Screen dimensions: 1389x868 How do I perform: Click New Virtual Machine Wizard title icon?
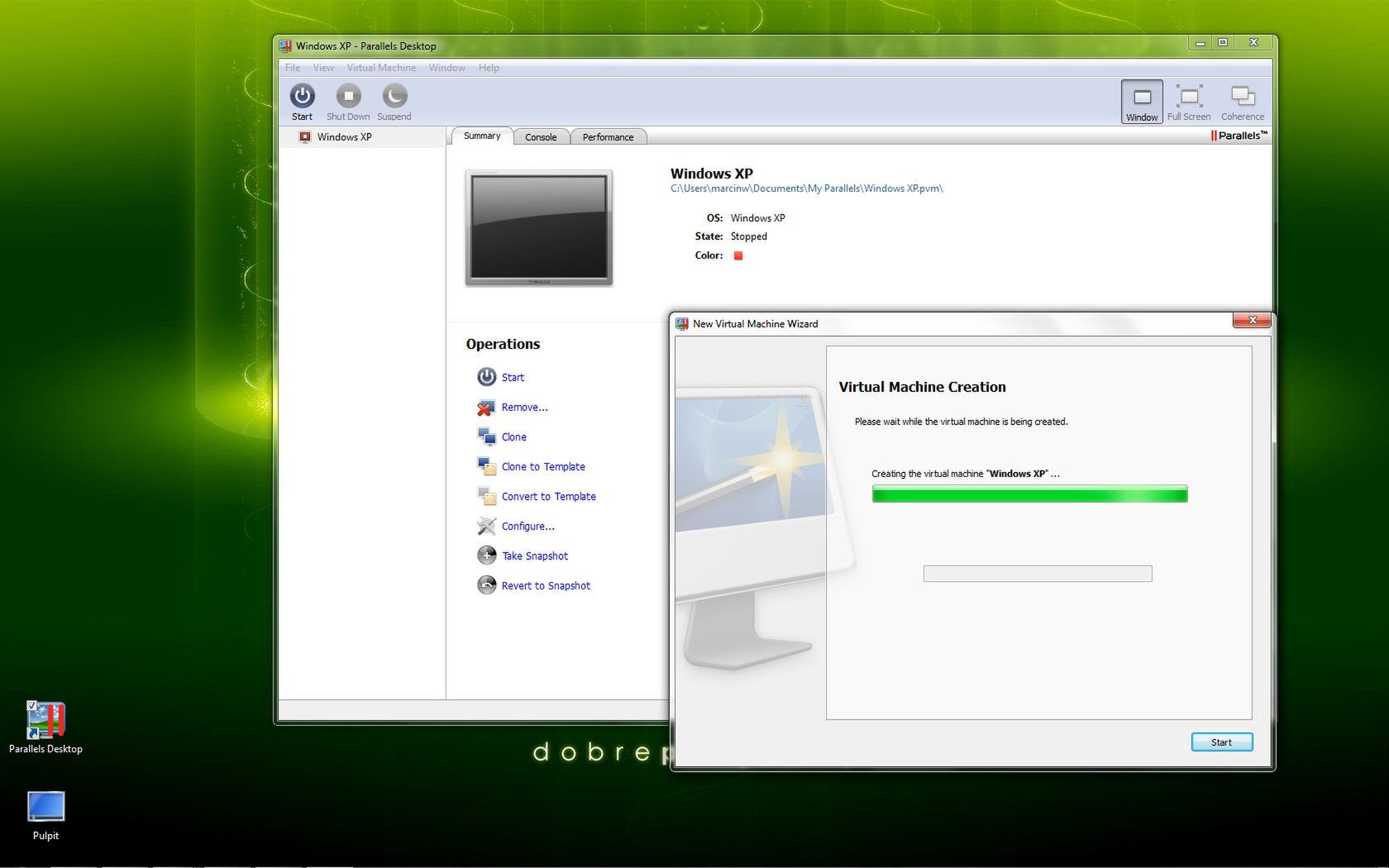pyautogui.click(x=682, y=324)
